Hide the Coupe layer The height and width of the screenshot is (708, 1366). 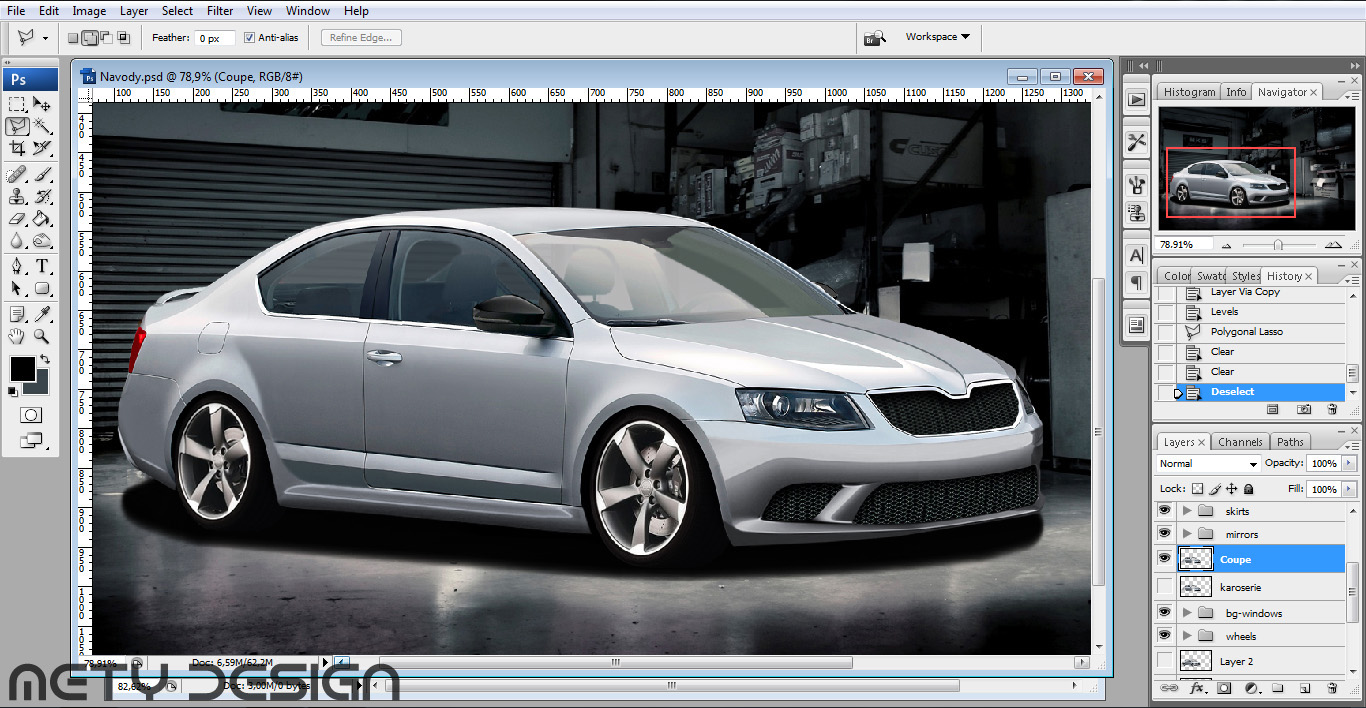pos(1164,559)
